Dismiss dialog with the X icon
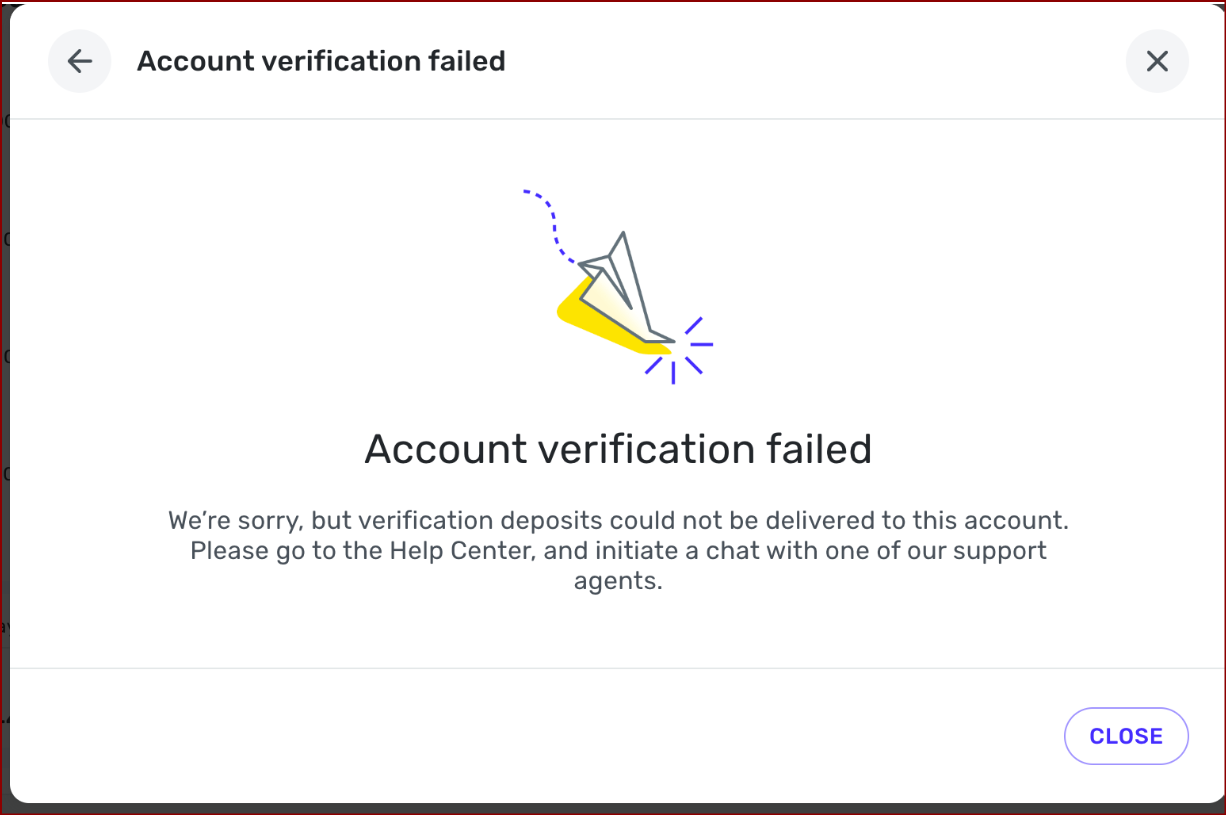Viewport: 1226px width, 815px height. tap(1157, 61)
